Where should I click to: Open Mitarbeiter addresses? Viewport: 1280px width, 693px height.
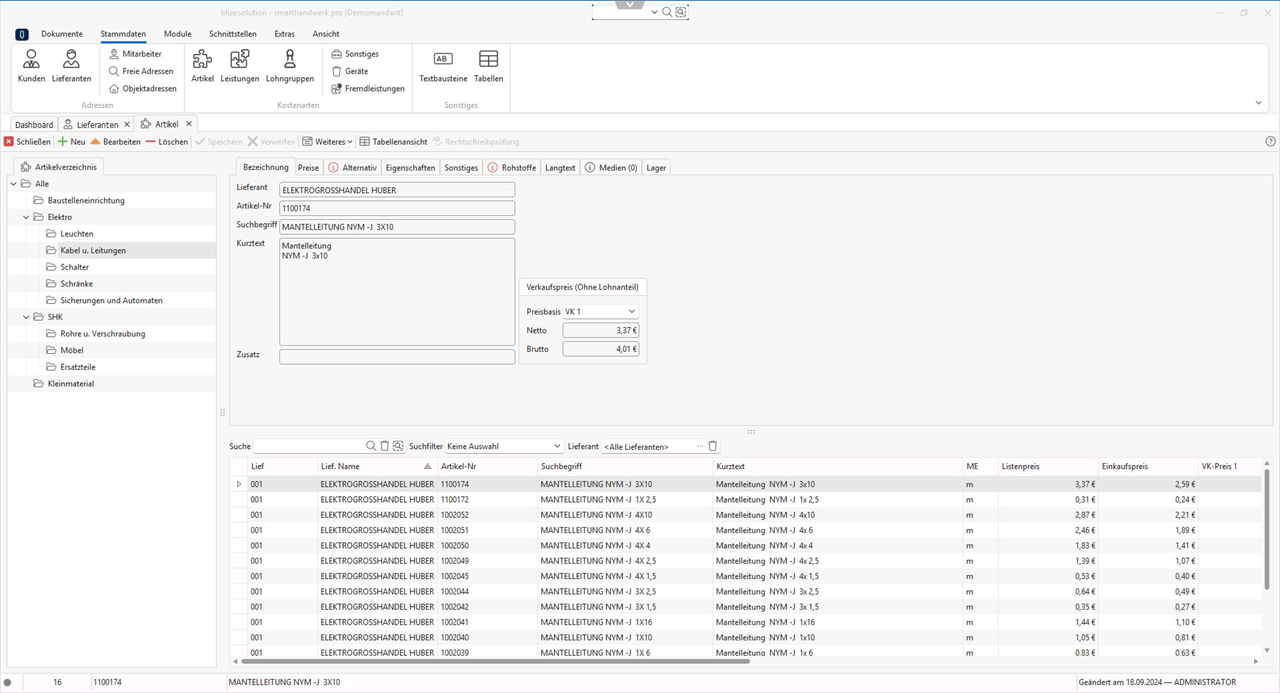pos(135,54)
